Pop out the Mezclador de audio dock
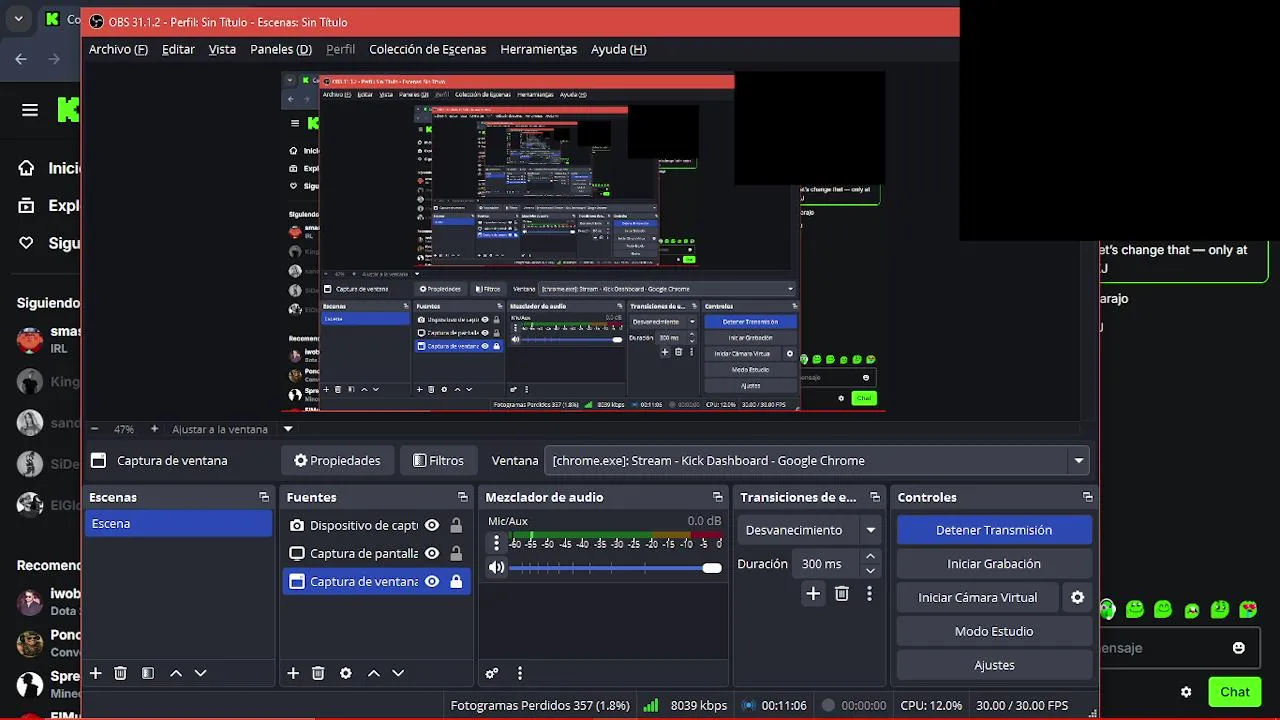Screen dimensions: 1280x720 [717, 497]
